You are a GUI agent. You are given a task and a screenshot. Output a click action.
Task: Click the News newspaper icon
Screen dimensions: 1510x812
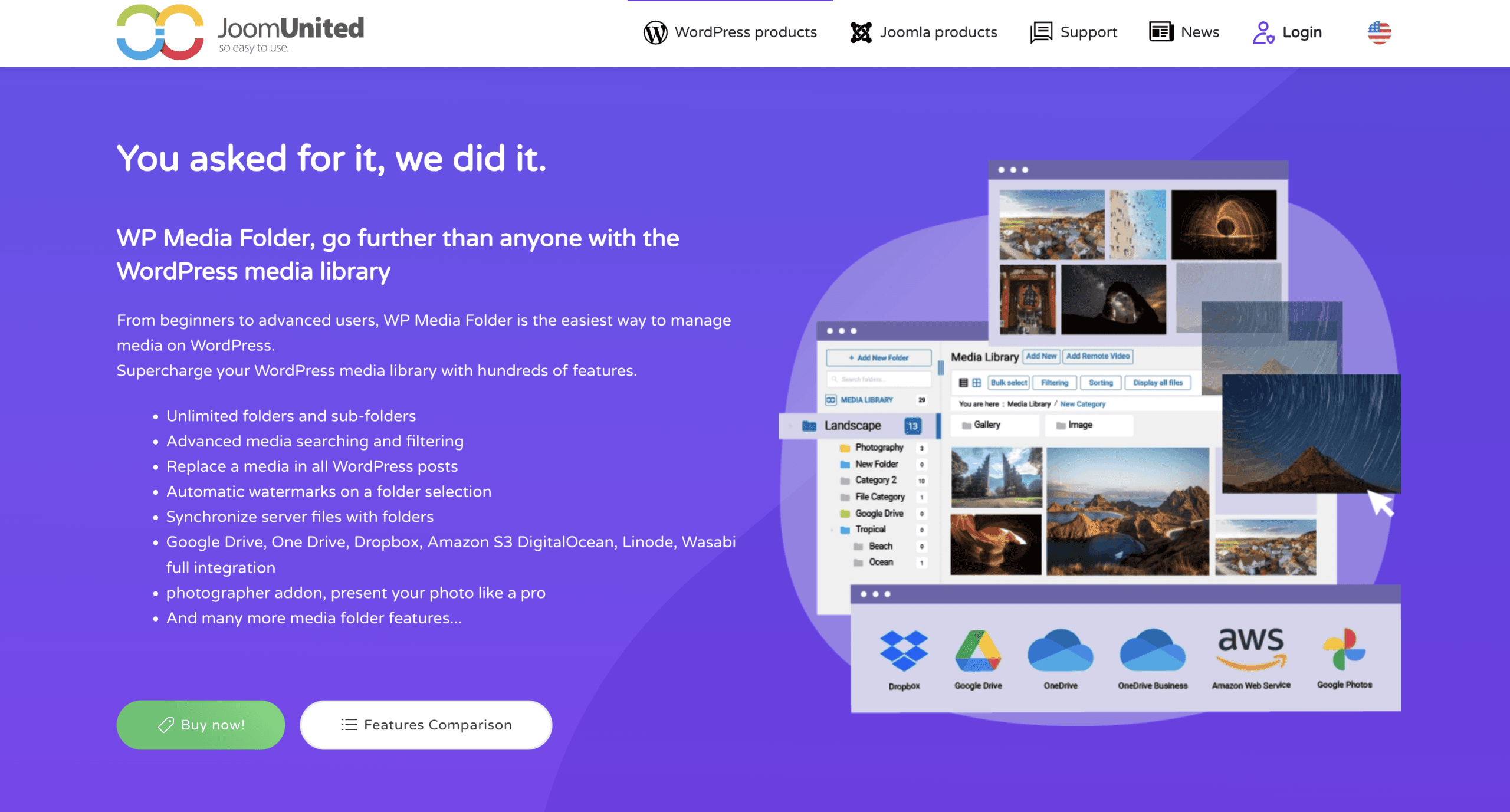[1161, 32]
